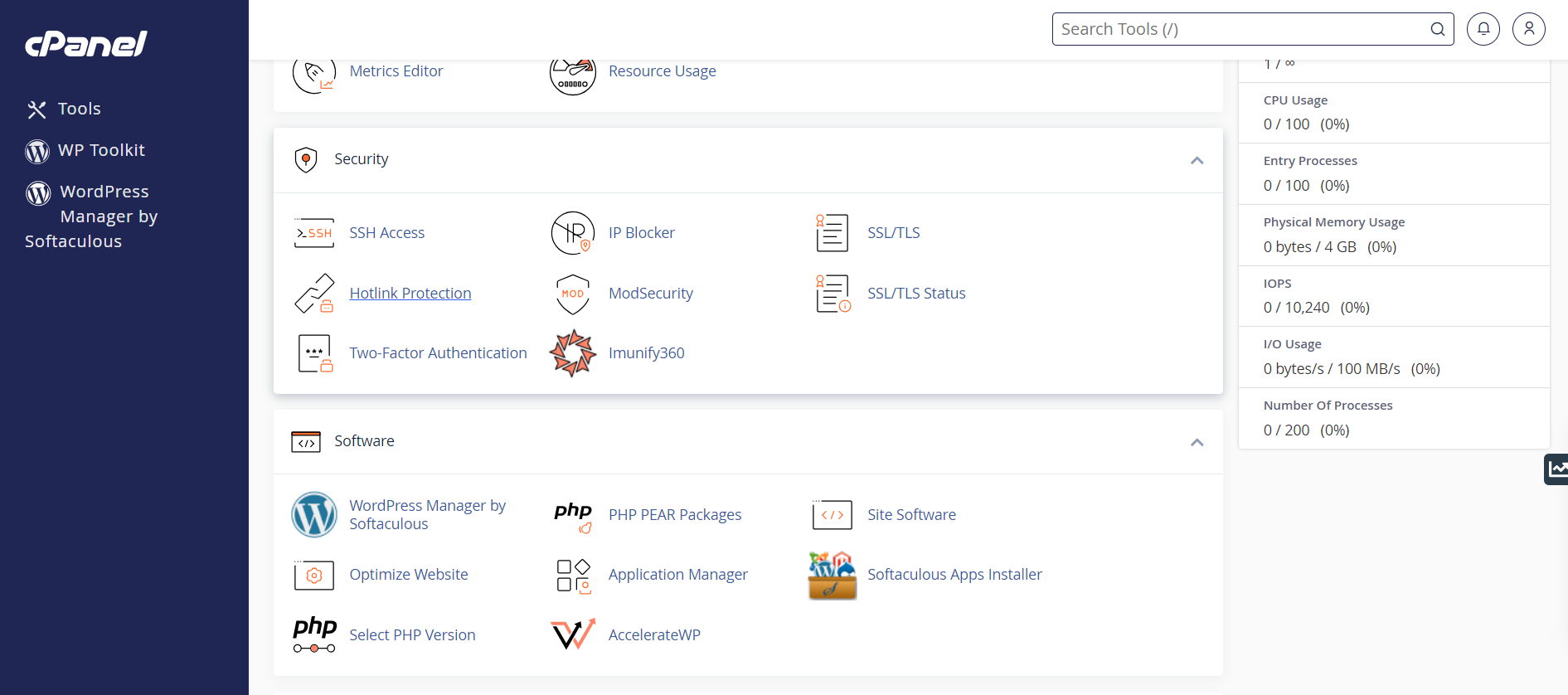The height and width of the screenshot is (695, 1568).
Task: Click the Optimize Website icon
Action: (x=314, y=575)
